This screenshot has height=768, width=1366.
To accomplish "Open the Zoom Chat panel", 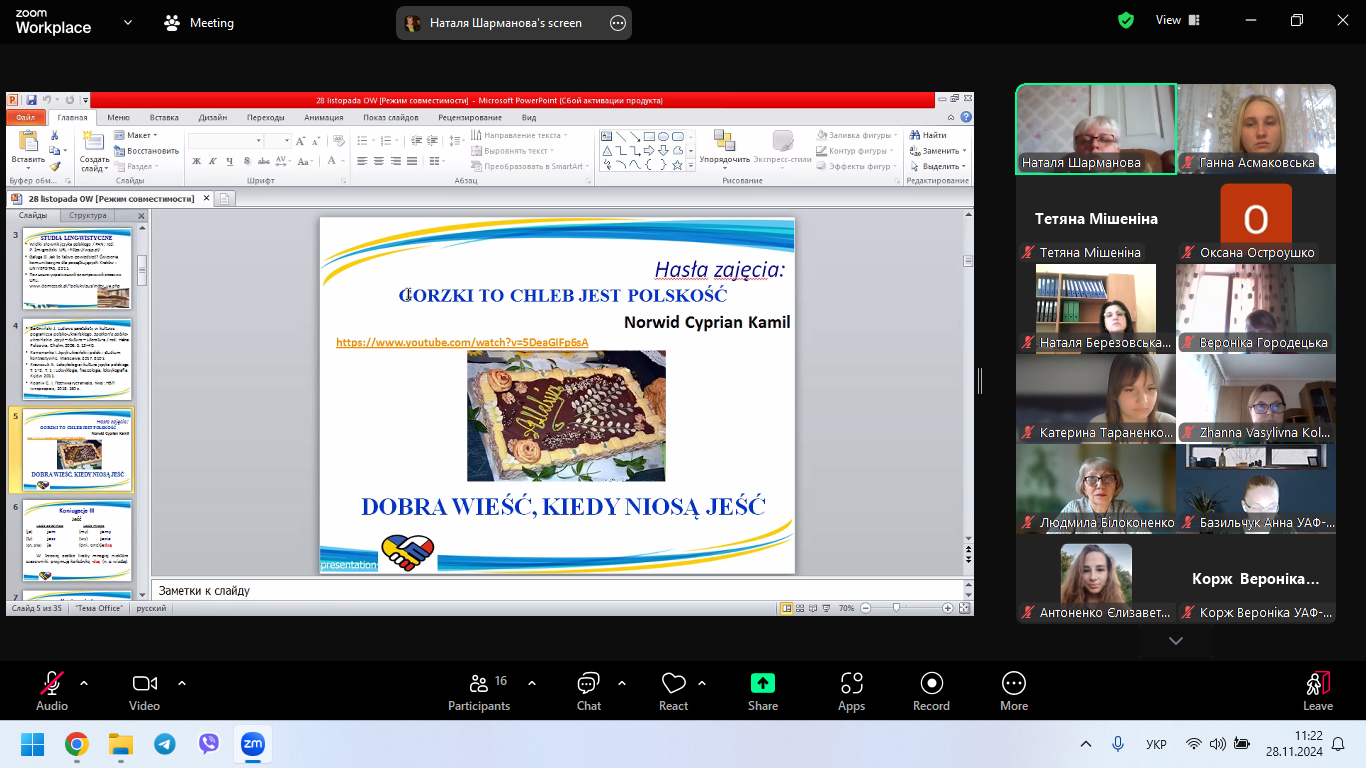I will (589, 692).
